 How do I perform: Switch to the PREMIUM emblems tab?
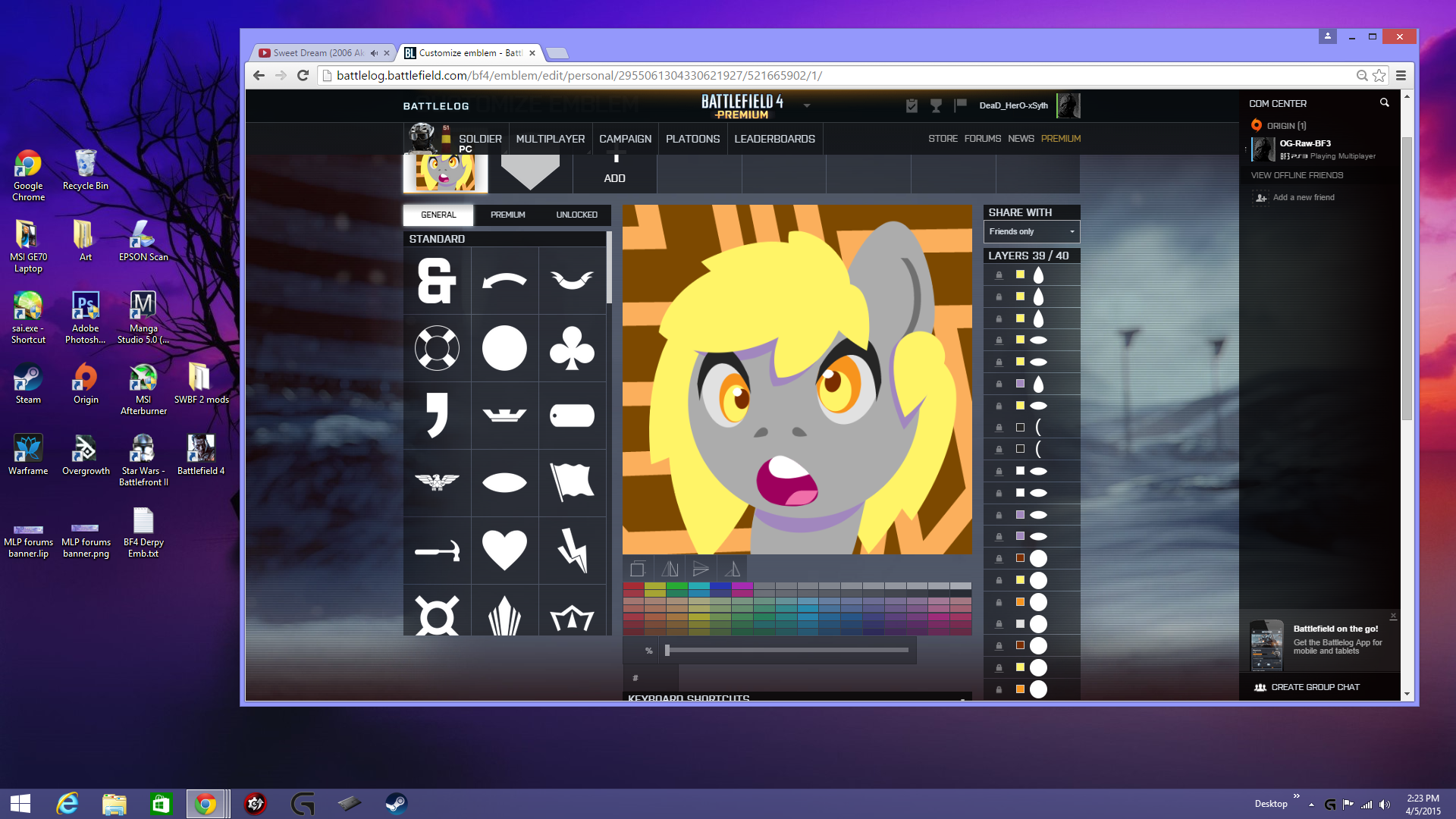point(507,214)
